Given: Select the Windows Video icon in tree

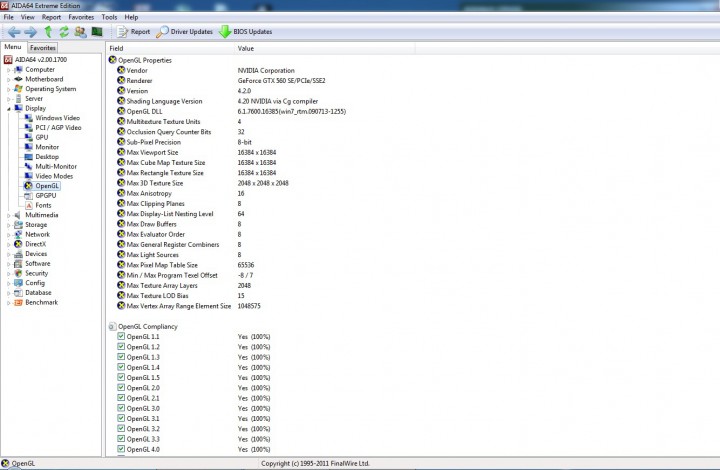Looking at the screenshot, I should coord(28,118).
